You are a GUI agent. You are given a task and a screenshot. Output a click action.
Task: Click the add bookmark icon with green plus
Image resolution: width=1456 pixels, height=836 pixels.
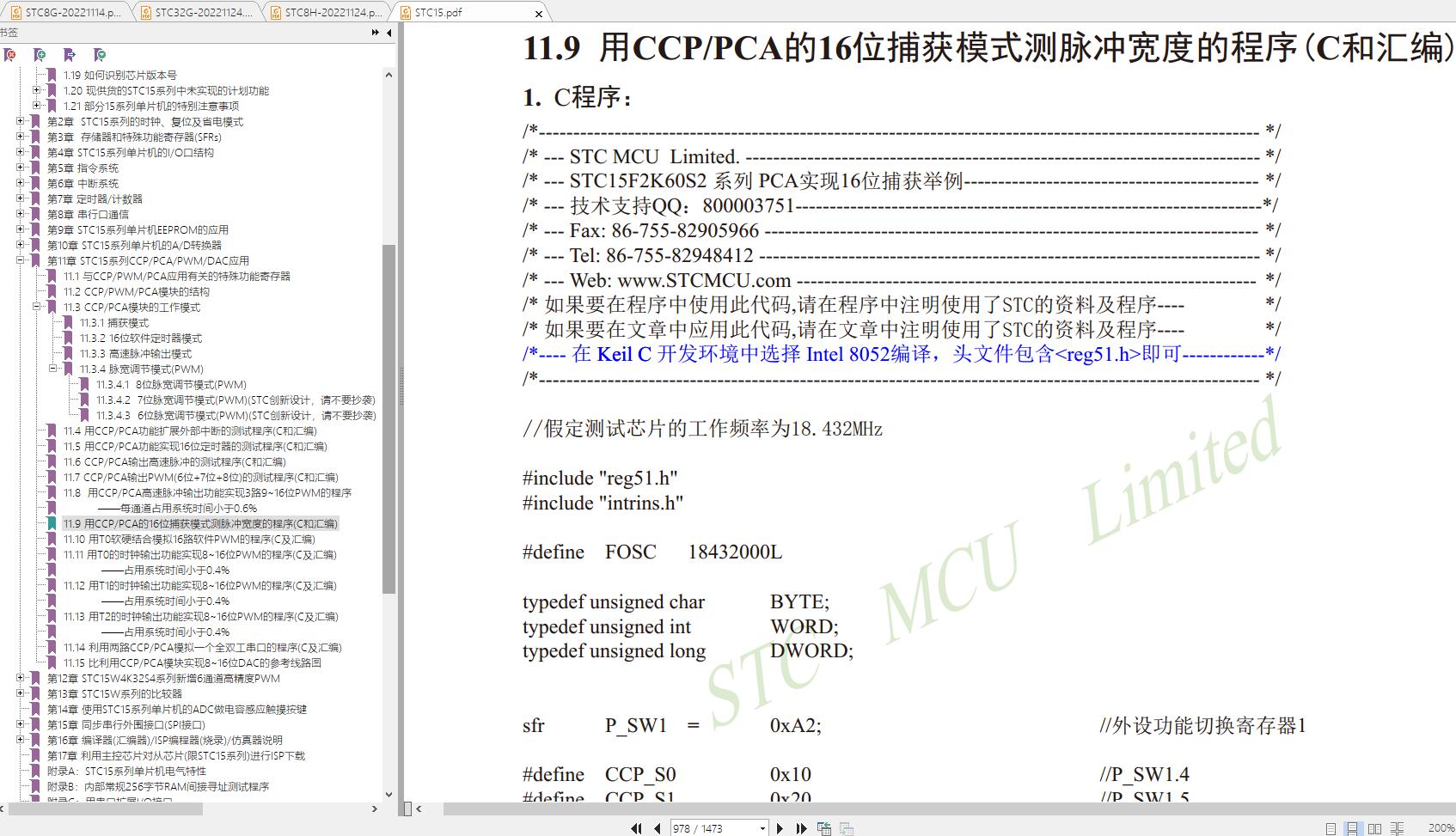click(x=40, y=55)
